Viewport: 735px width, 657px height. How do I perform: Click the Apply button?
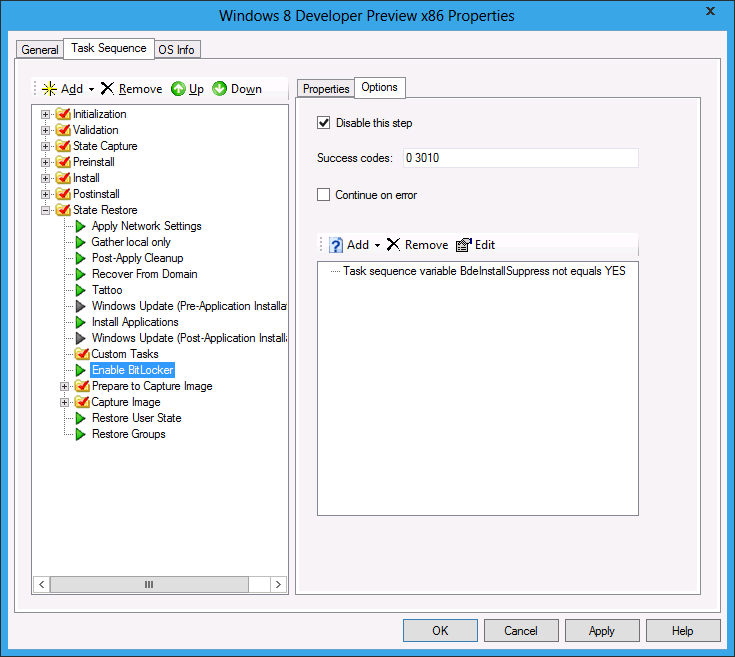(x=602, y=630)
